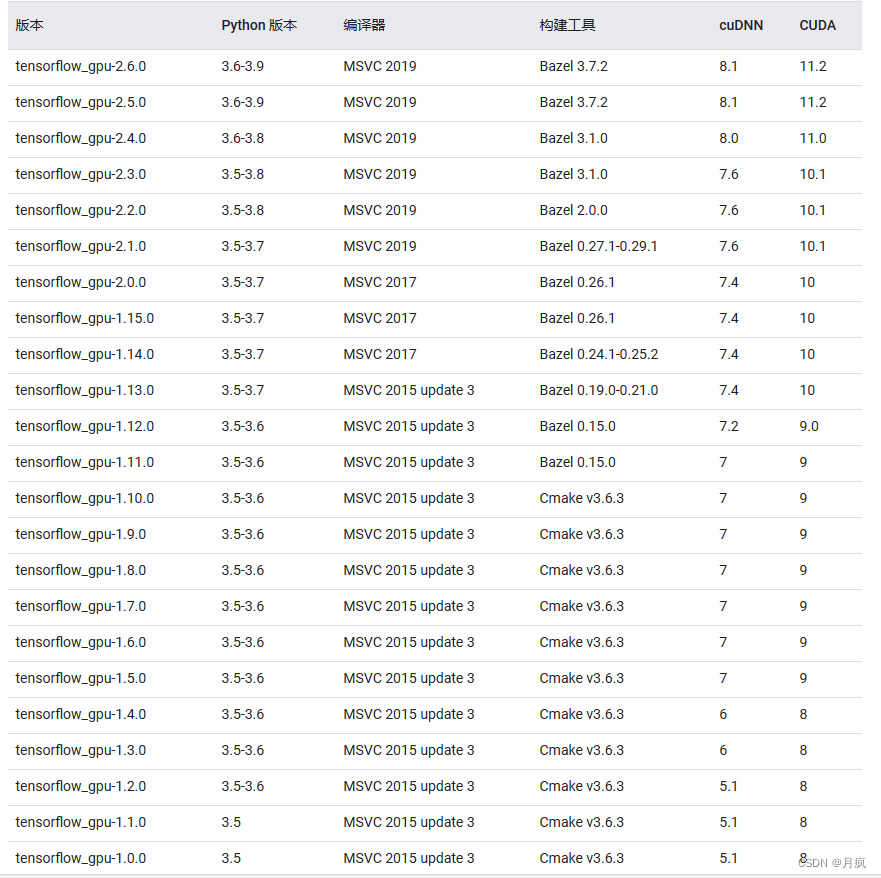The image size is (881, 878).
Task: Click the Python 版本 column header
Action: pos(259,25)
